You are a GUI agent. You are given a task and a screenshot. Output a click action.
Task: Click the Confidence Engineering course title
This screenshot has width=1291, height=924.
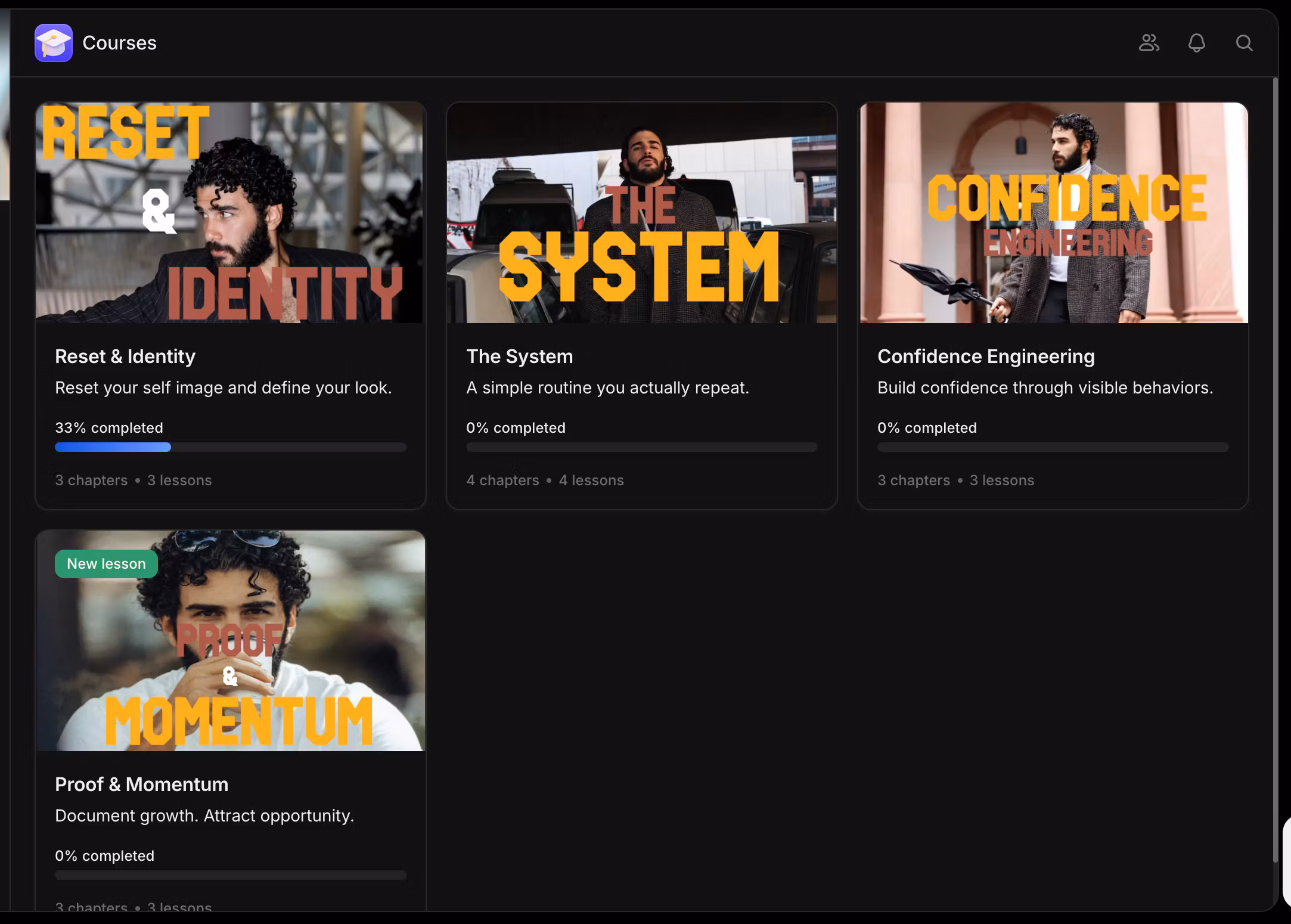point(986,356)
